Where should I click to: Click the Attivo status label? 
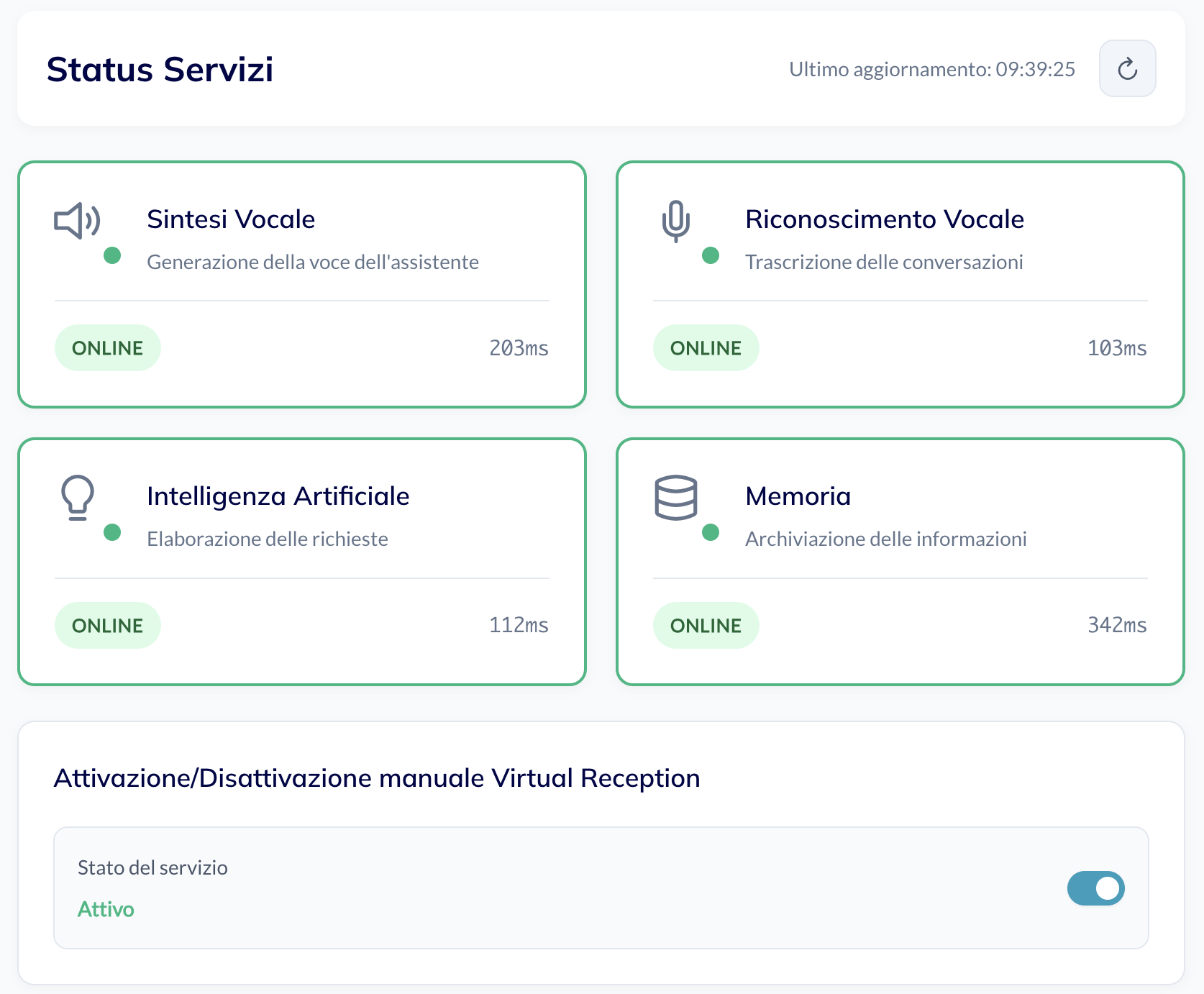click(105, 909)
